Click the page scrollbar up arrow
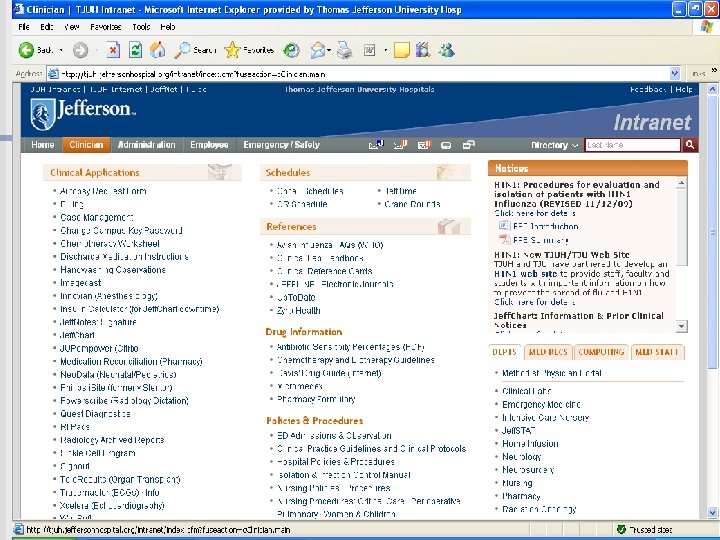 pyautogui.click(x=712, y=89)
